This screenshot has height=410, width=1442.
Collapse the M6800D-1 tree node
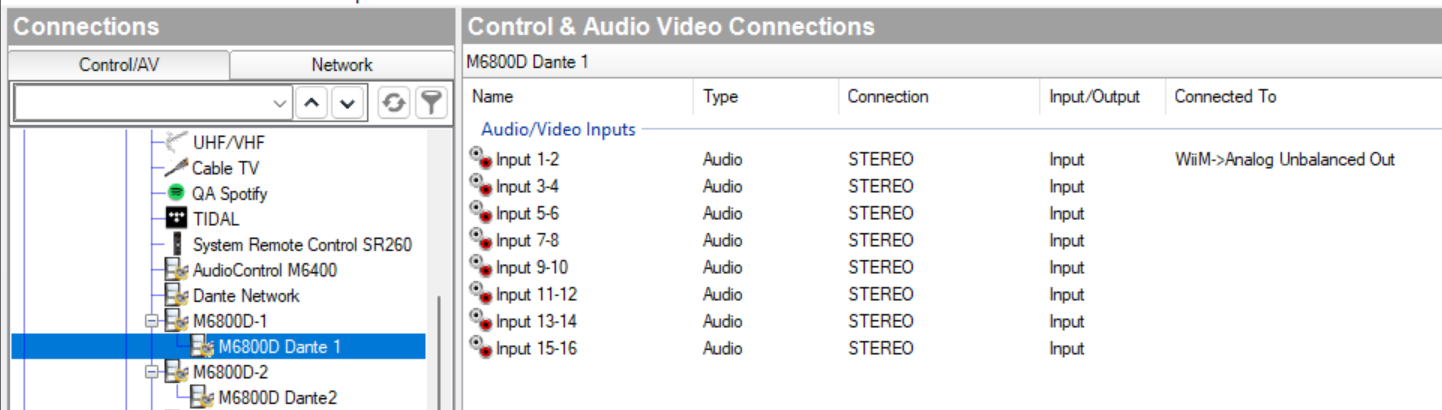pos(152,321)
